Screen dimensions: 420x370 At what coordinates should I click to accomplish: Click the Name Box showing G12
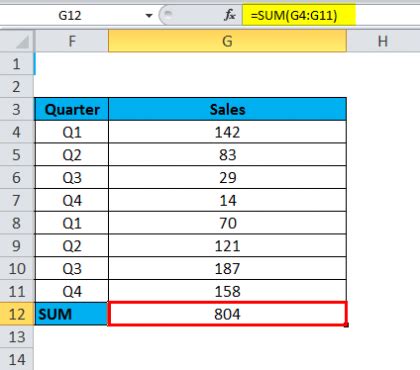tap(70, 15)
